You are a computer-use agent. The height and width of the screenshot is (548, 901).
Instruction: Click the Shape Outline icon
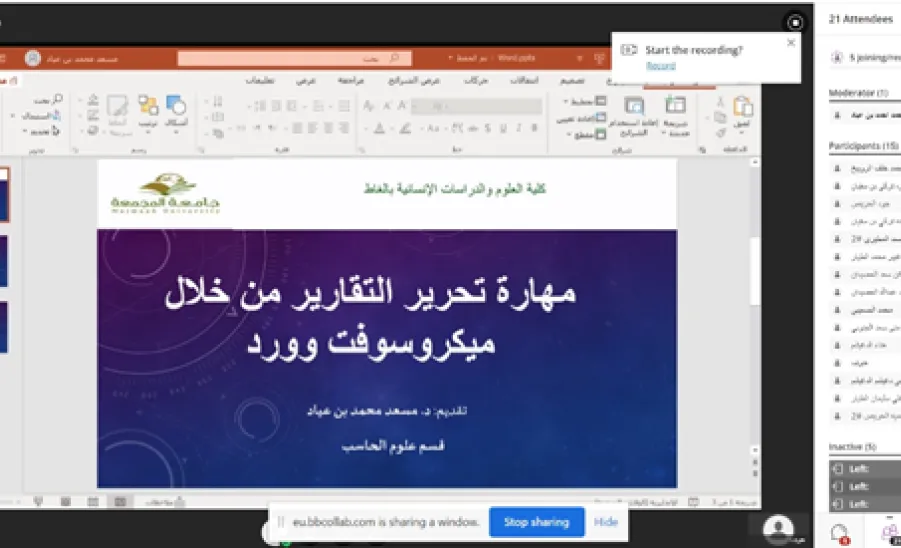(x=93, y=116)
